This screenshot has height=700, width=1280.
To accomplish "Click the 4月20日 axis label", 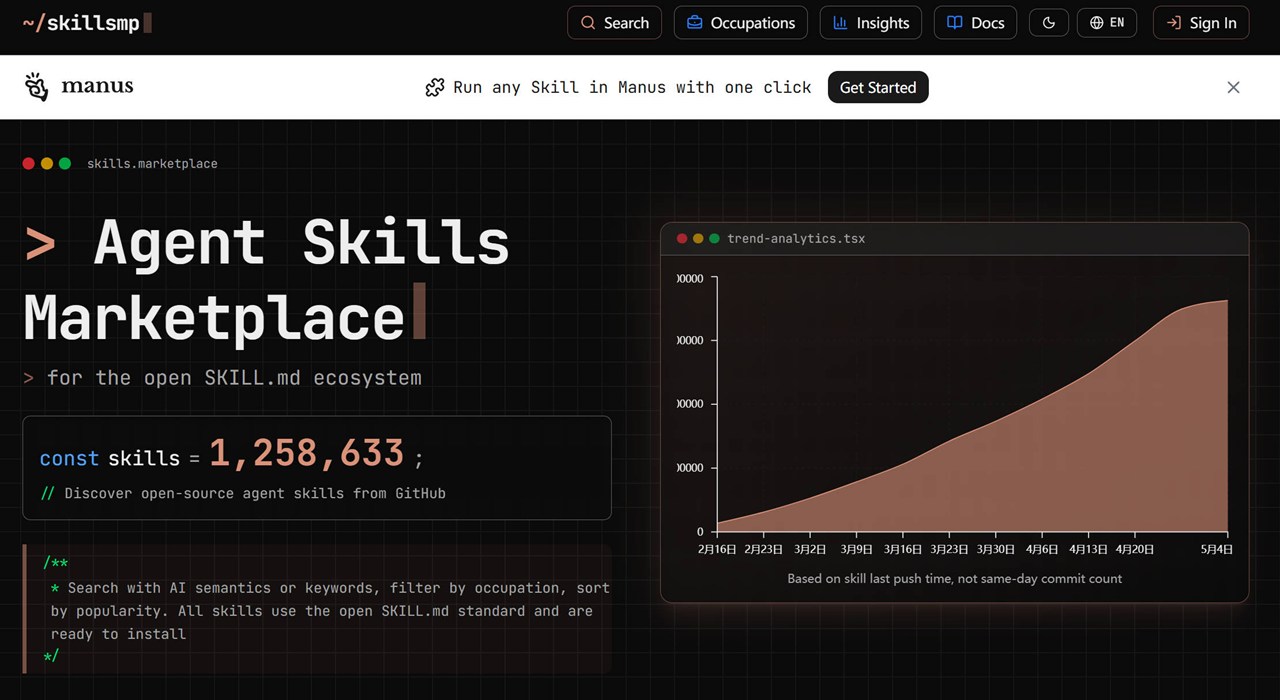I will [1134, 549].
